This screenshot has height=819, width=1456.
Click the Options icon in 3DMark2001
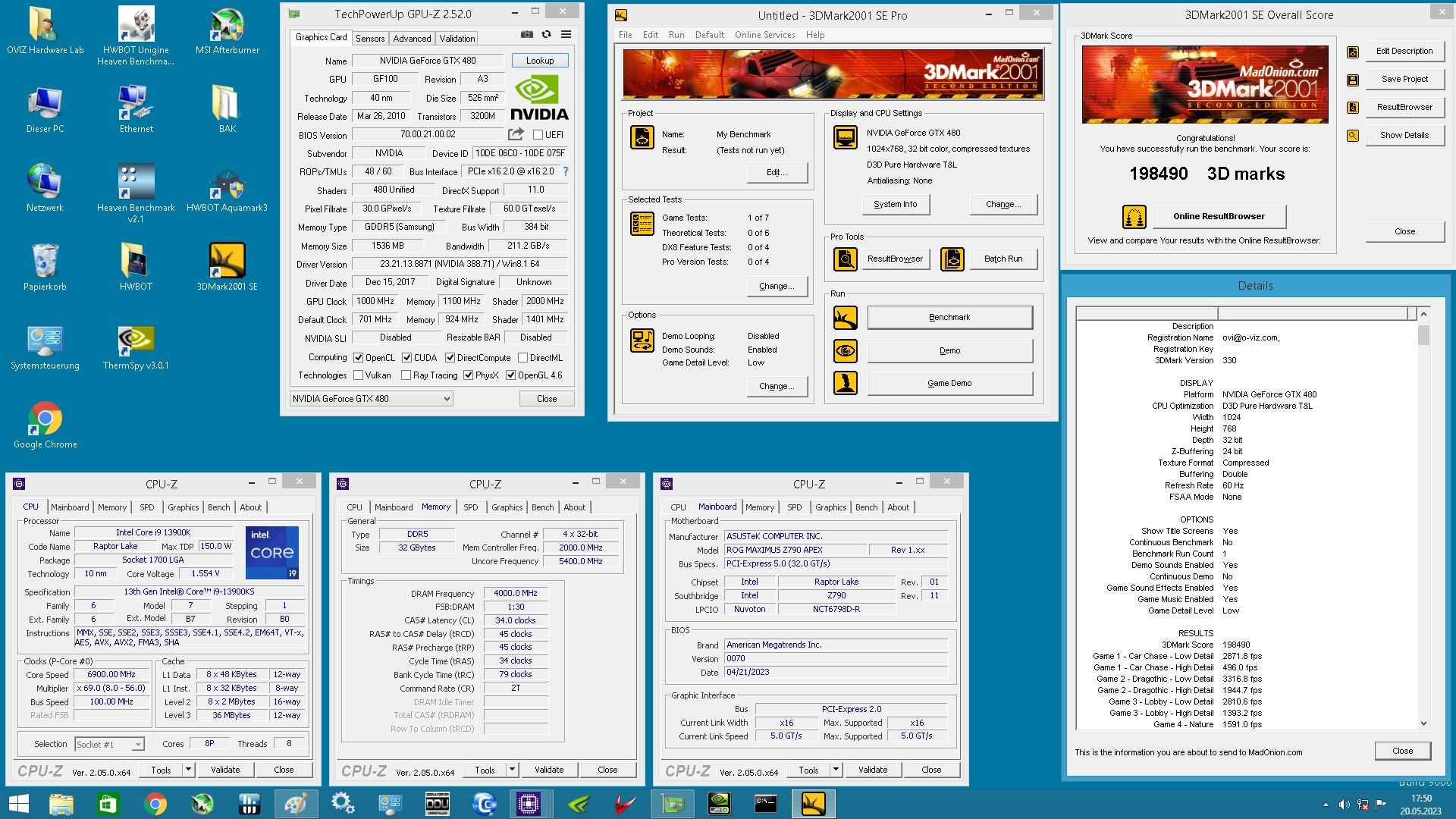coord(642,340)
